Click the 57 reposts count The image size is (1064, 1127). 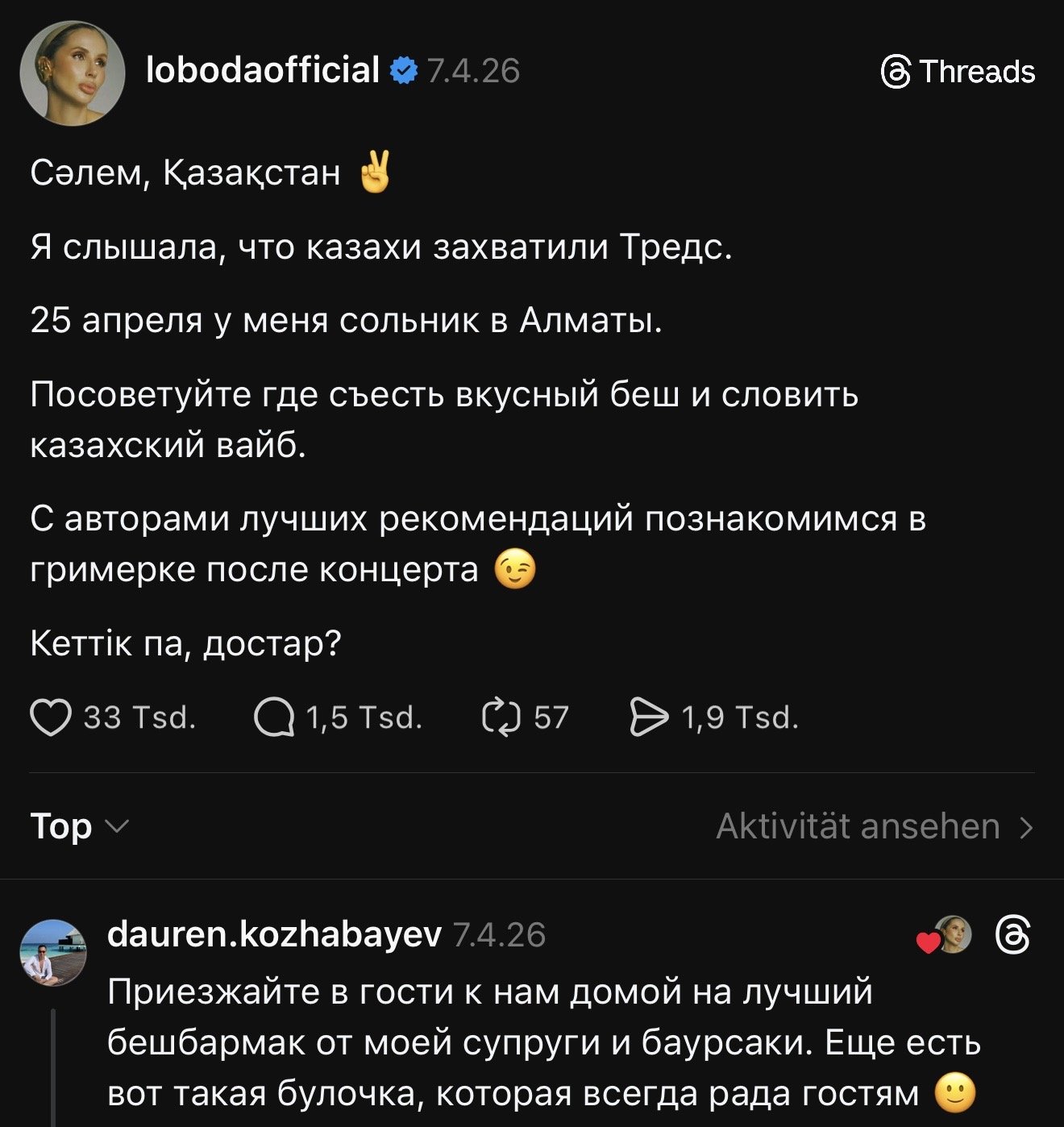pyautogui.click(x=551, y=717)
